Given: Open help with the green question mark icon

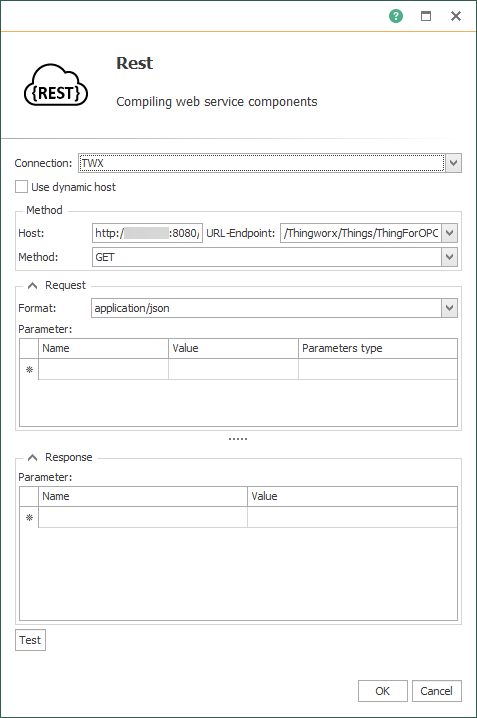Looking at the screenshot, I should (x=396, y=16).
